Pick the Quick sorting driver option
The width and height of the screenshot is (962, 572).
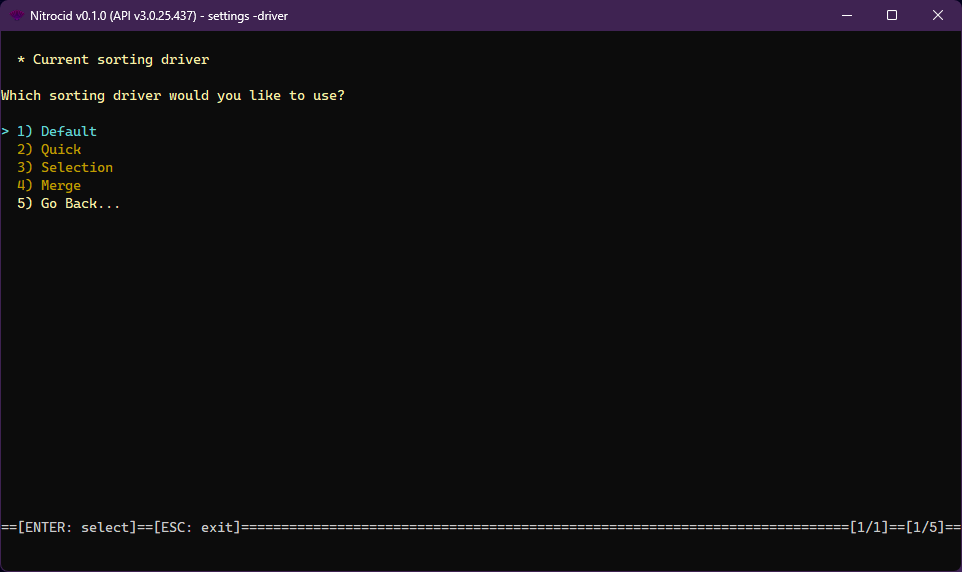(x=61, y=150)
